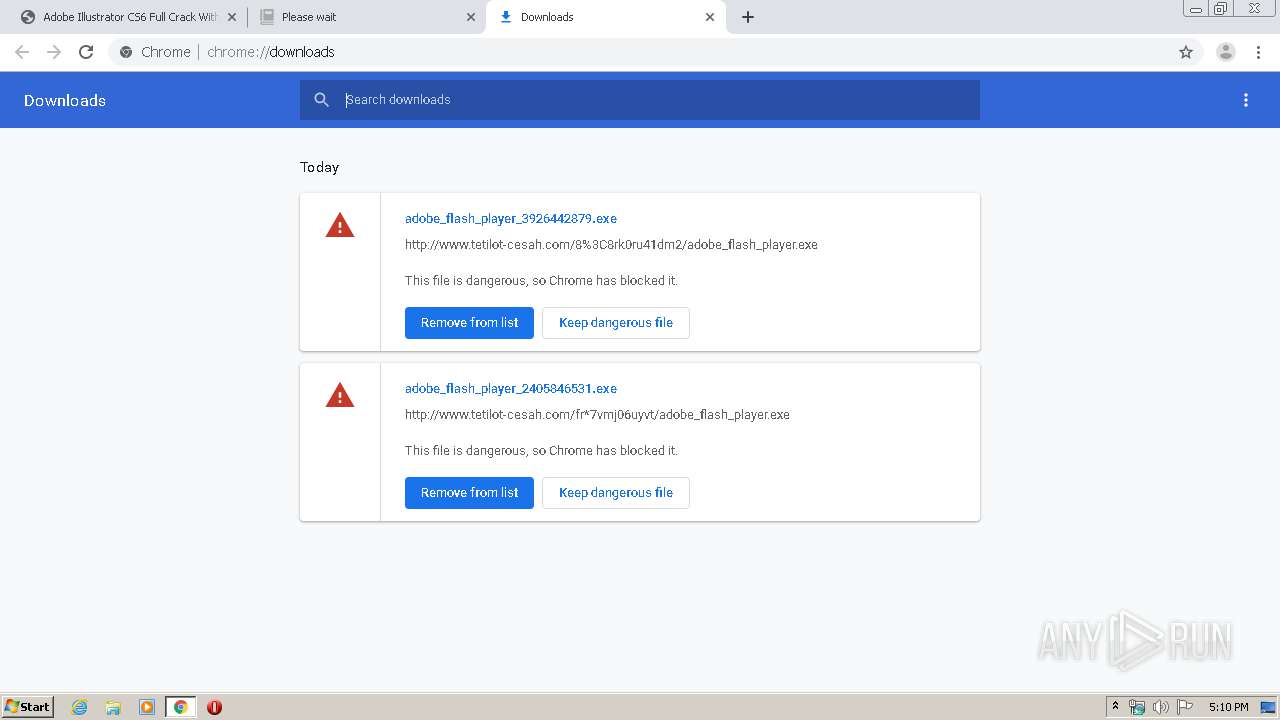Image resolution: width=1280 pixels, height=720 pixels.
Task: Close the Downloads tab
Action: click(x=710, y=17)
